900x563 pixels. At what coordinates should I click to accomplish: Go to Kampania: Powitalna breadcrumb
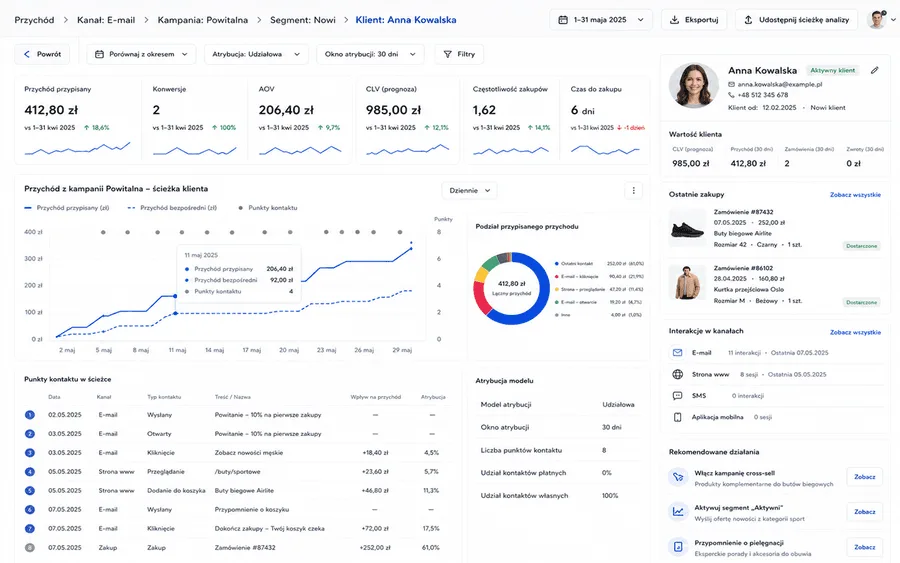pyautogui.click(x=203, y=20)
